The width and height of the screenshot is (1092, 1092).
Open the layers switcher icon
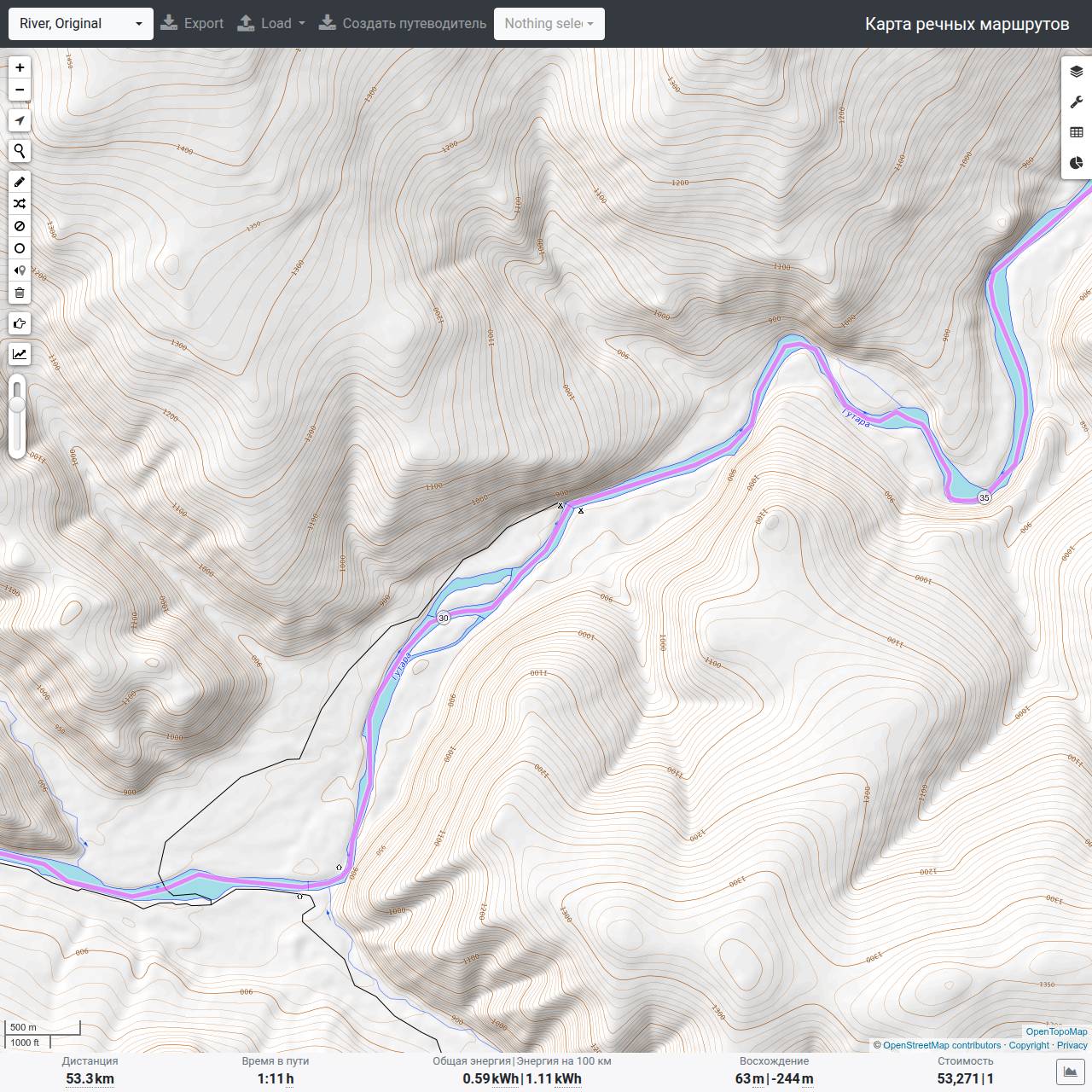pos(1077,72)
